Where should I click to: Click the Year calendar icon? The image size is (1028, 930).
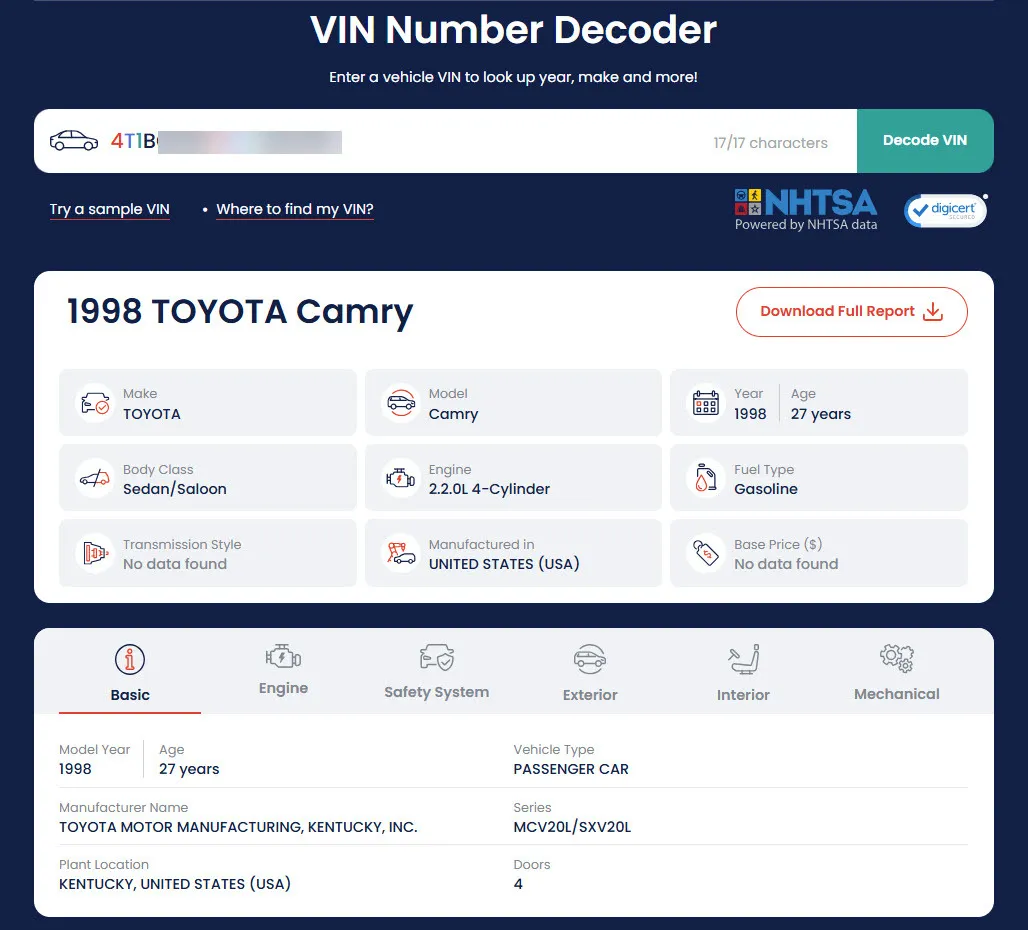coord(705,402)
